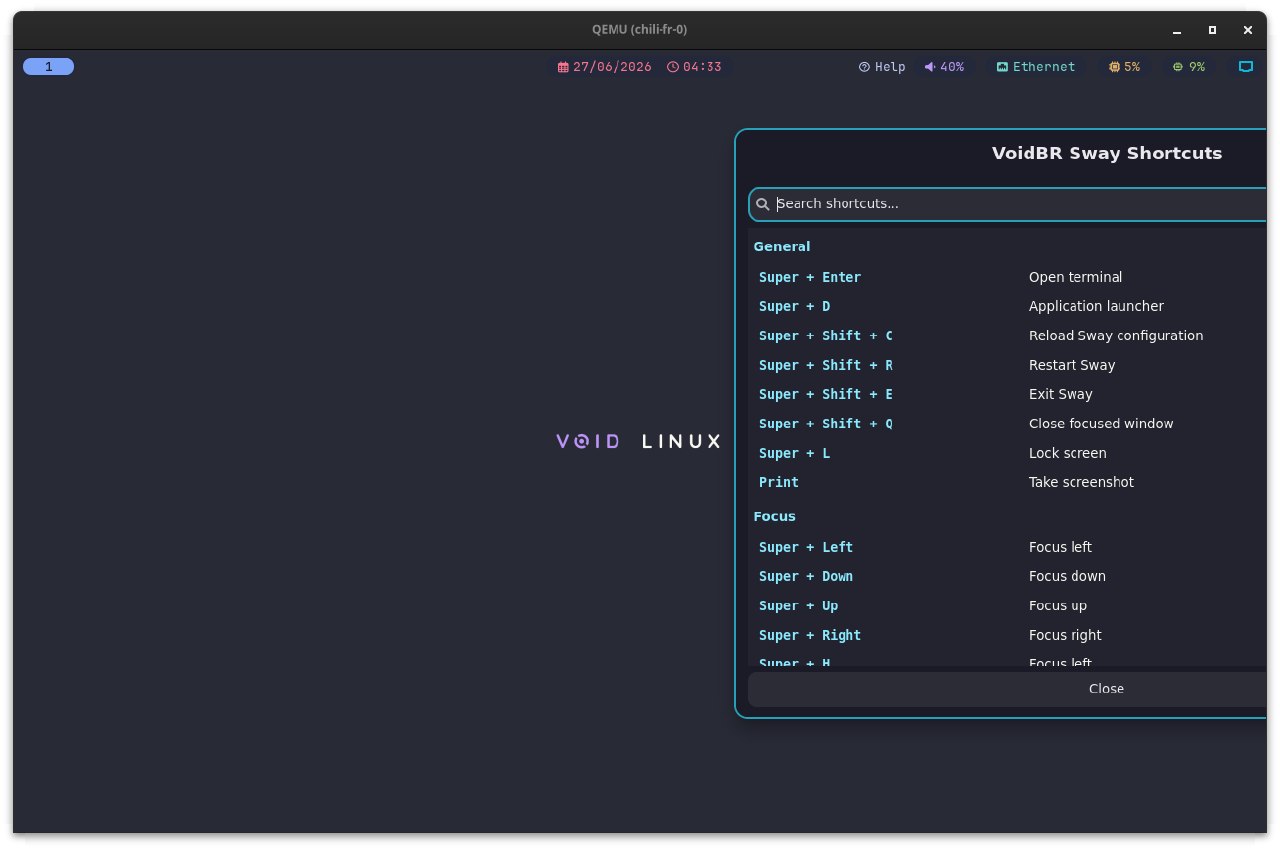The height and width of the screenshot is (849, 1280).
Task: Close the VoidBR Sway Shortcuts dialog
Action: [1007, 689]
